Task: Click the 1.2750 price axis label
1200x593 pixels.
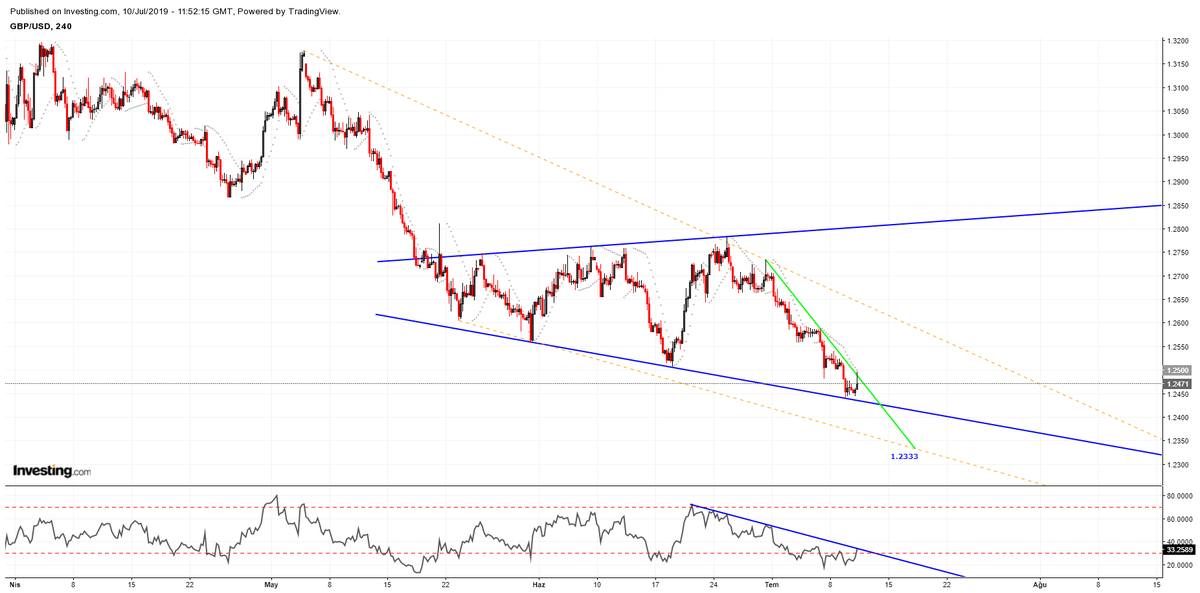Action: pos(1178,253)
